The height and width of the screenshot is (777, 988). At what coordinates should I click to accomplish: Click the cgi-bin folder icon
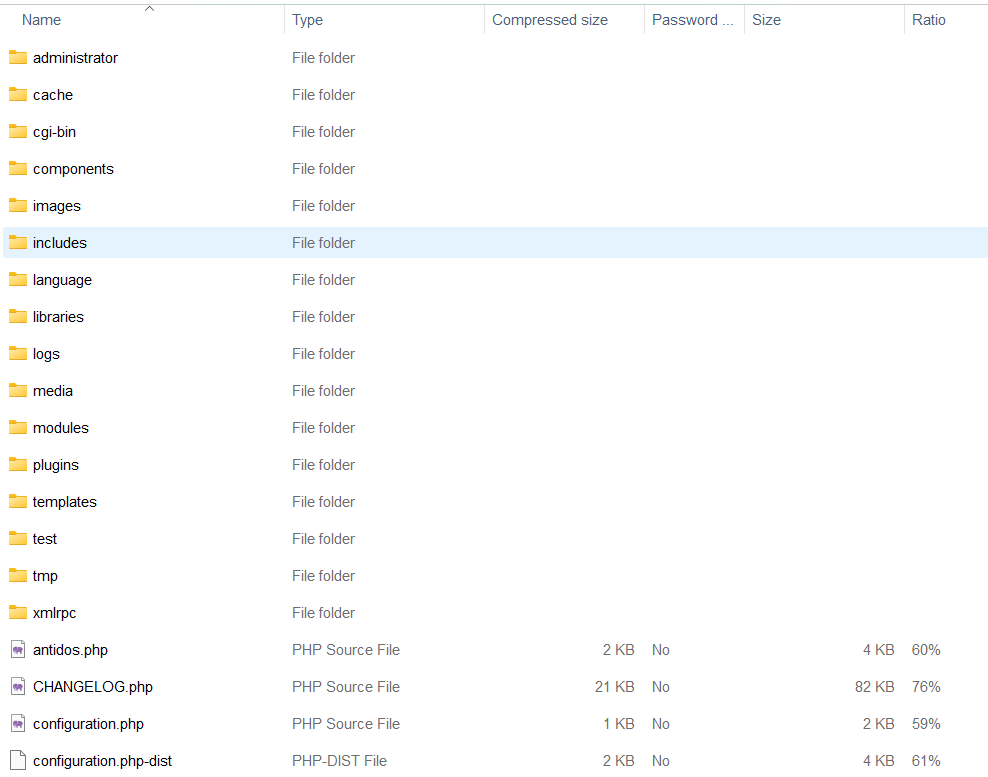18,132
